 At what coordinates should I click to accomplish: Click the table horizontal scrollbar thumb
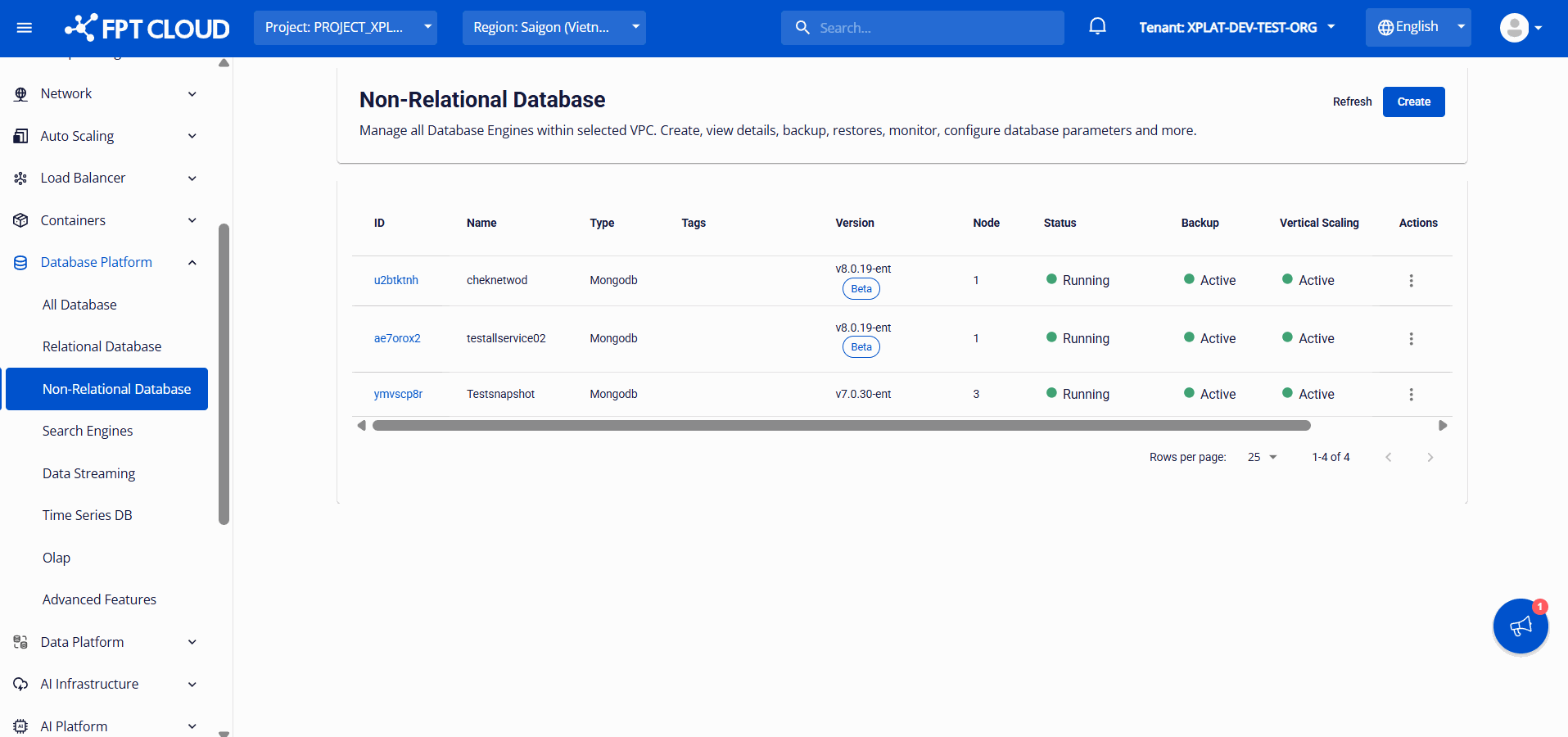[842, 426]
